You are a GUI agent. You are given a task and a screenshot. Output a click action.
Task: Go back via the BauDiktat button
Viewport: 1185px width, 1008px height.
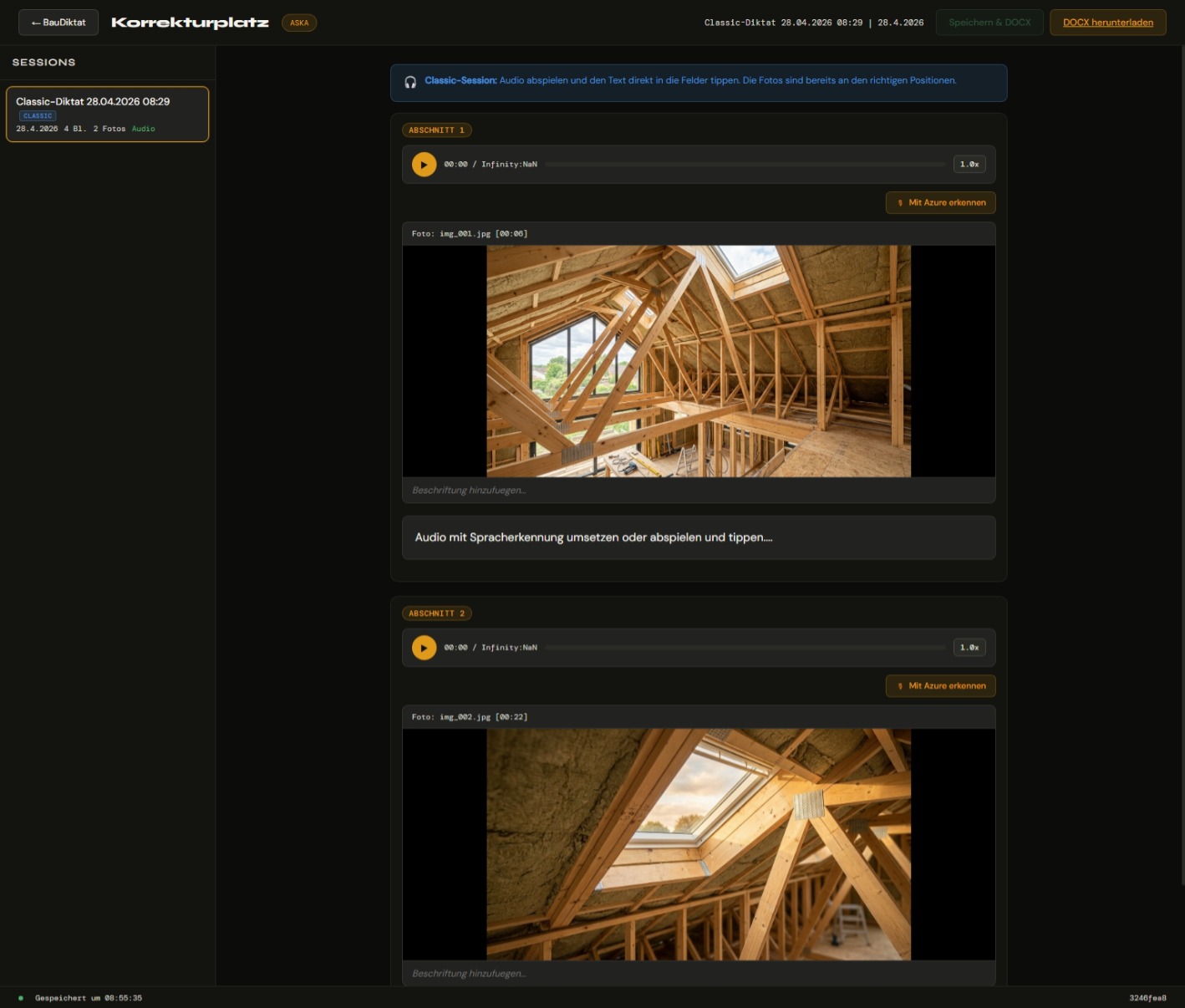click(58, 23)
